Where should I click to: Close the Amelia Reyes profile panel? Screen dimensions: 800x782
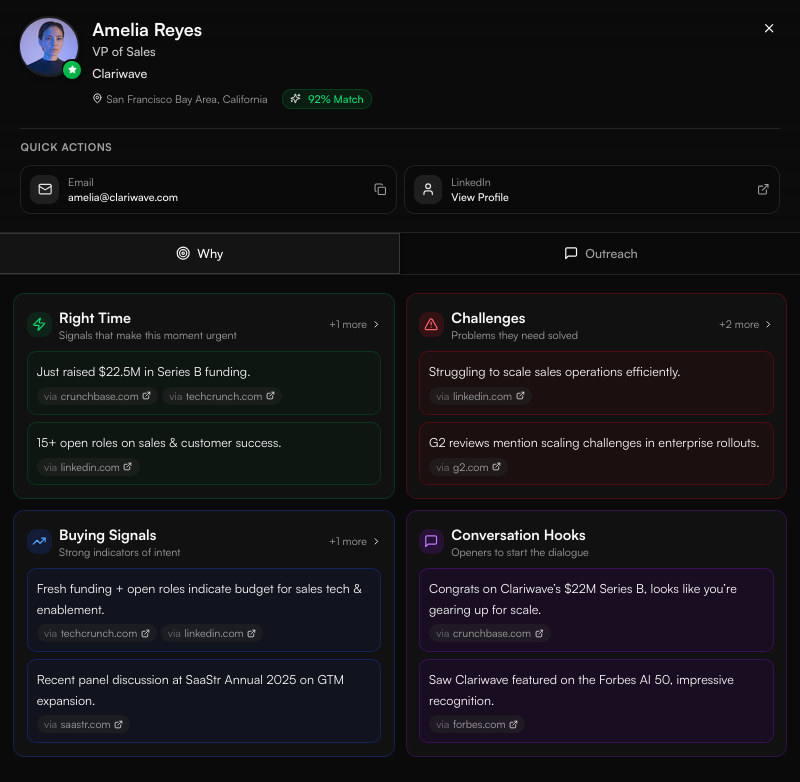769,29
